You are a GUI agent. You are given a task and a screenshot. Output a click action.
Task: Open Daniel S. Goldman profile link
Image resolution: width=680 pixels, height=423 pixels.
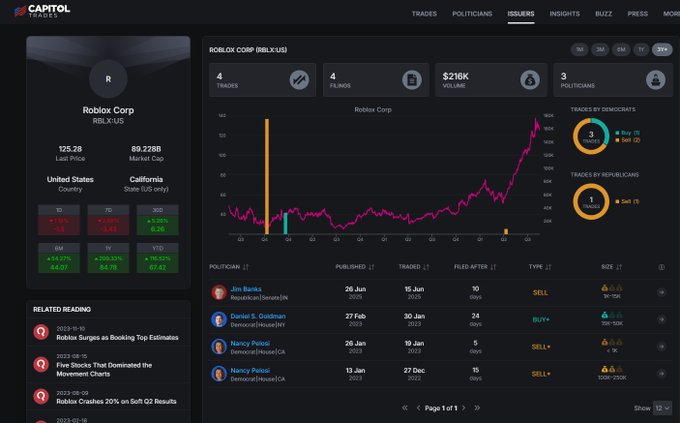coord(258,316)
